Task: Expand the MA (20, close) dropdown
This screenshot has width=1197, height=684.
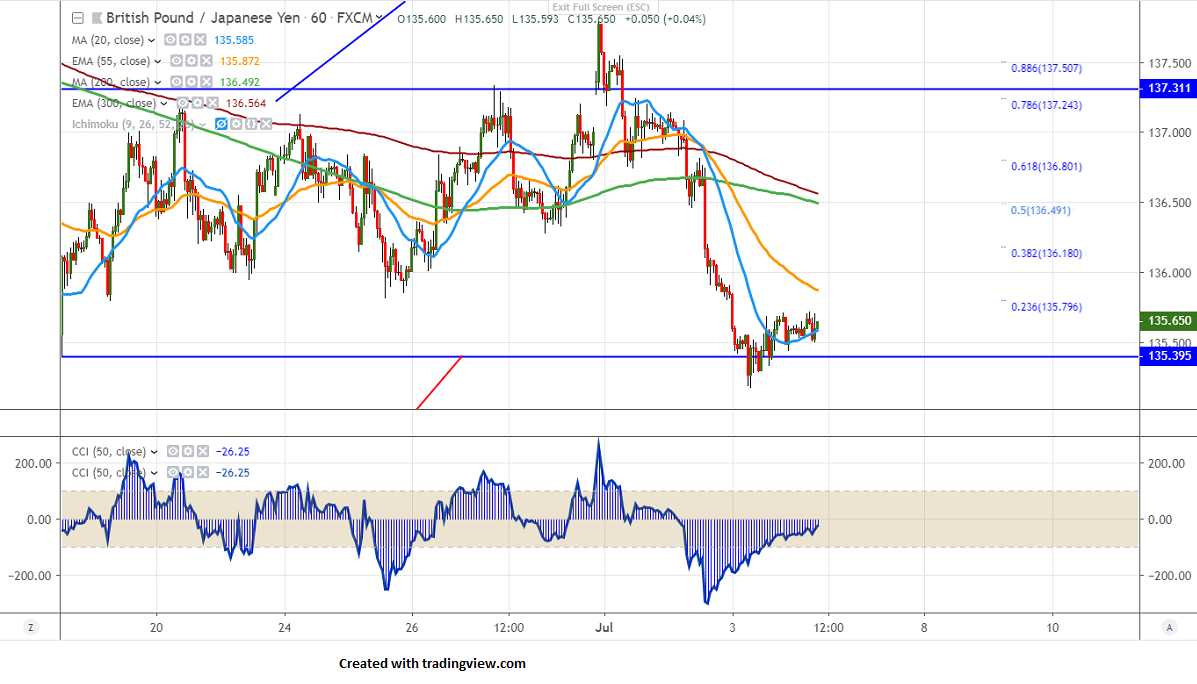Action: (x=151, y=40)
